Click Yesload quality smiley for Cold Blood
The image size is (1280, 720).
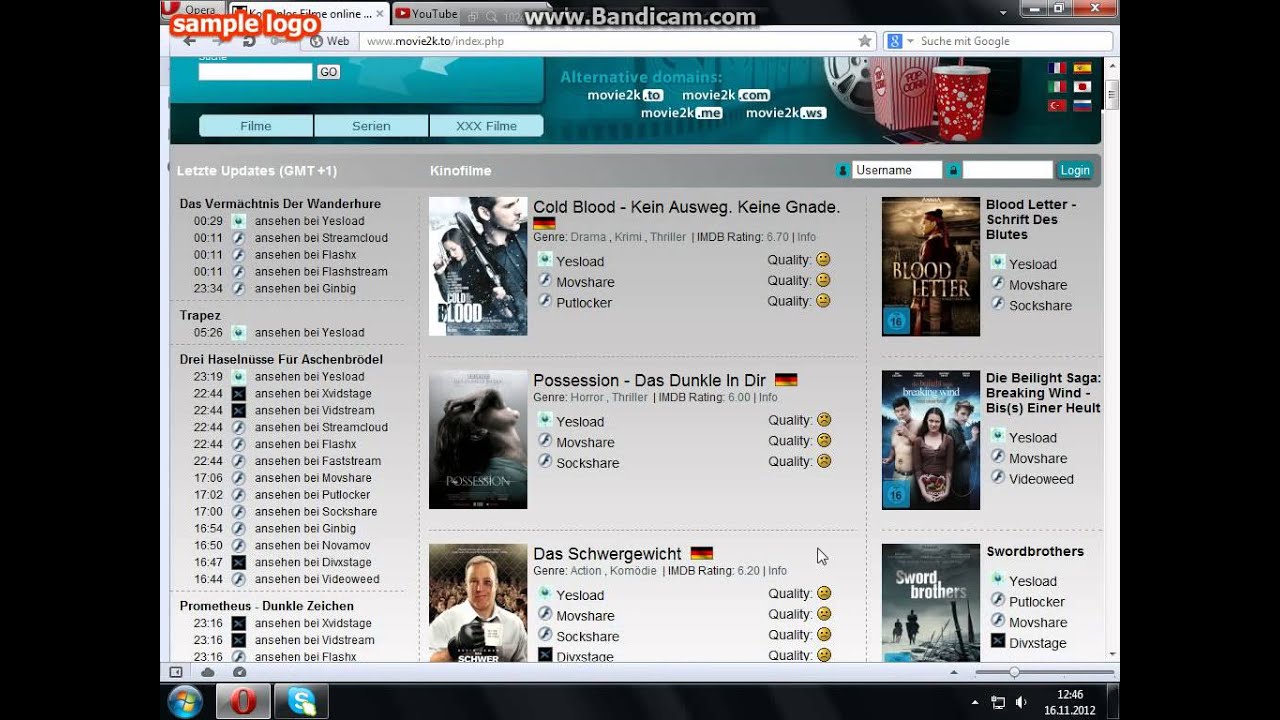(x=823, y=260)
